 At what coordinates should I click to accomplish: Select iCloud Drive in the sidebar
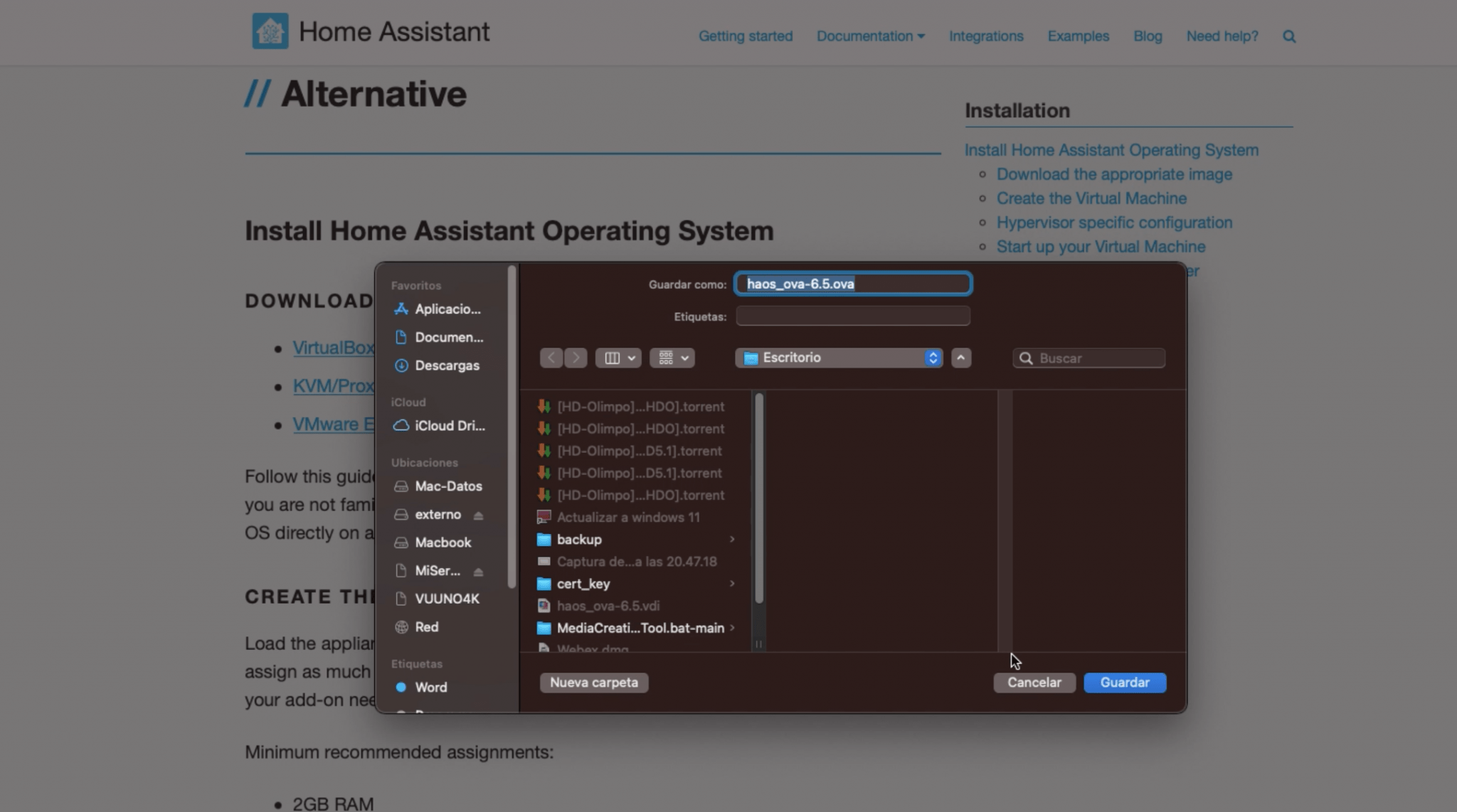coord(448,425)
